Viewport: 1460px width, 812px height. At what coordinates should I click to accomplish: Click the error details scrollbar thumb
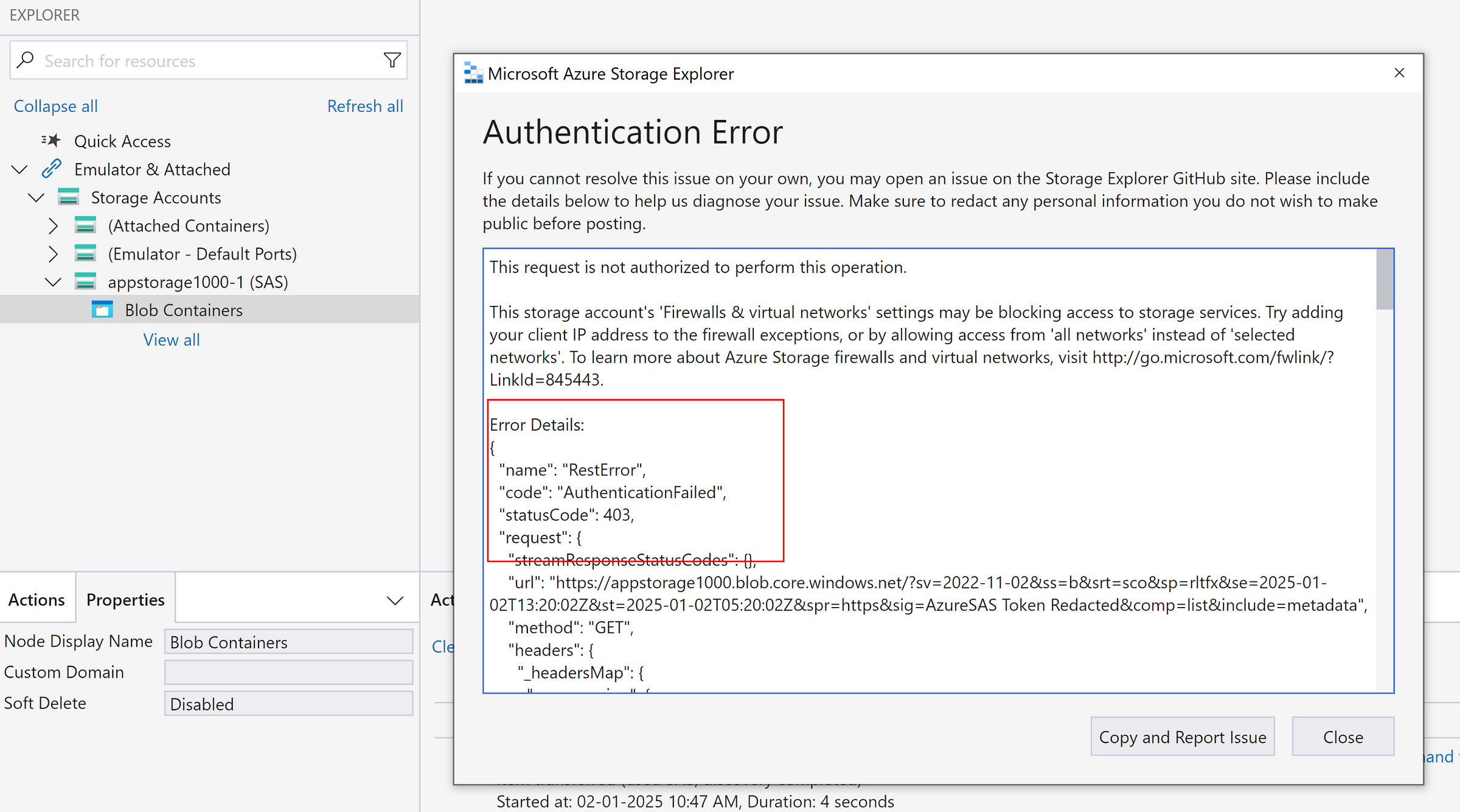tap(1385, 280)
